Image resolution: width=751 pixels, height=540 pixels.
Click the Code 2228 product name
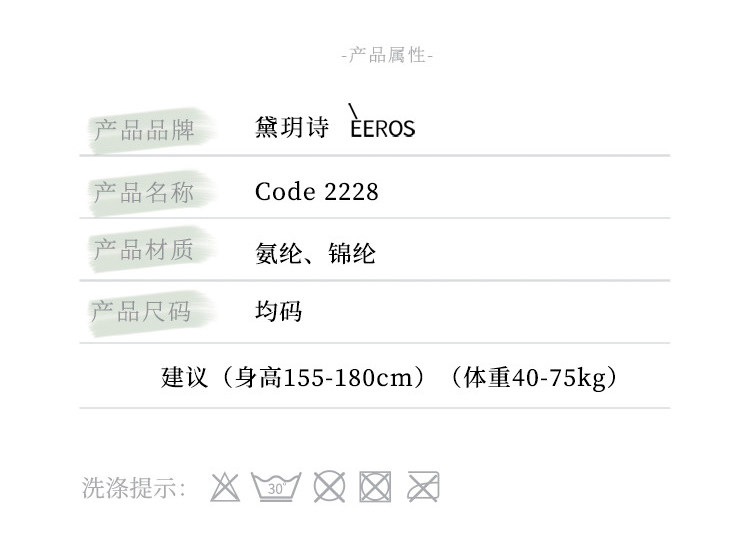click(317, 192)
